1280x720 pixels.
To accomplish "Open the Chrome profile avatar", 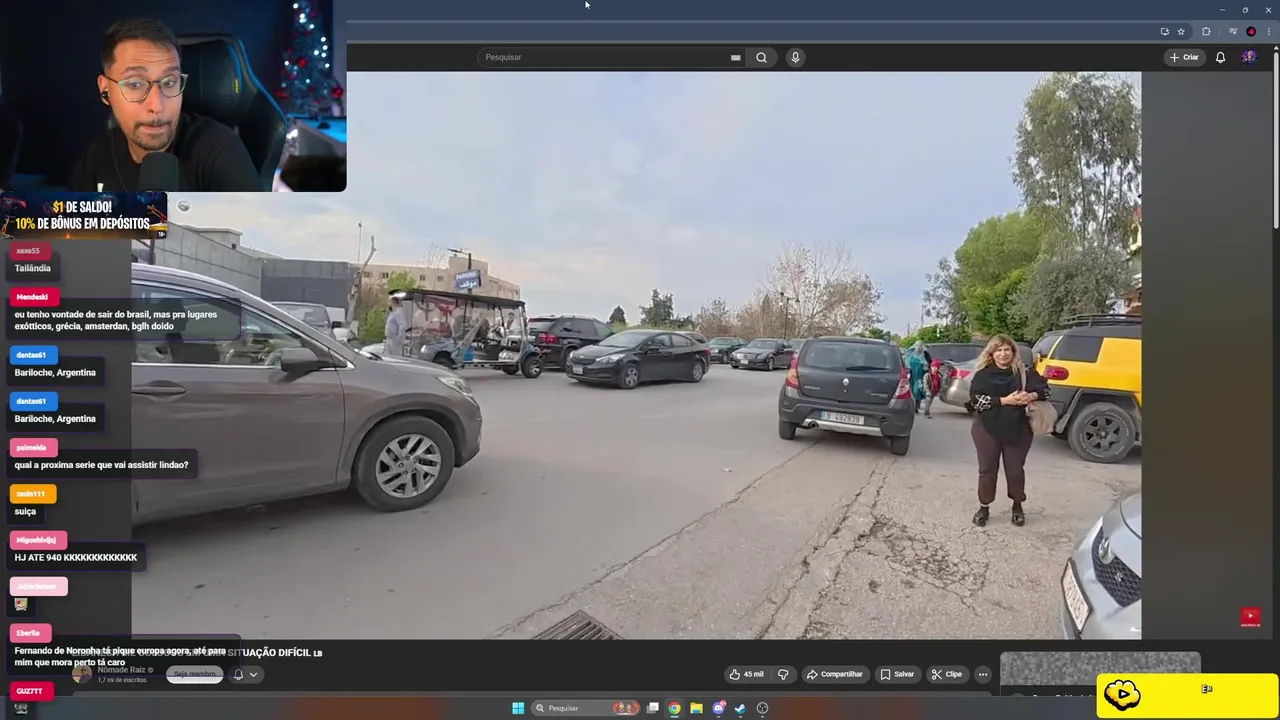I will click(x=1251, y=31).
